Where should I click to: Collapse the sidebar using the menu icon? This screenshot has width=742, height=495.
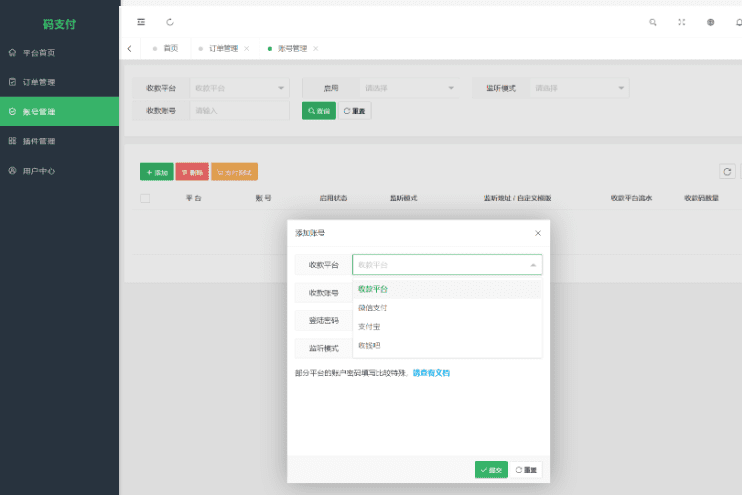tap(141, 22)
